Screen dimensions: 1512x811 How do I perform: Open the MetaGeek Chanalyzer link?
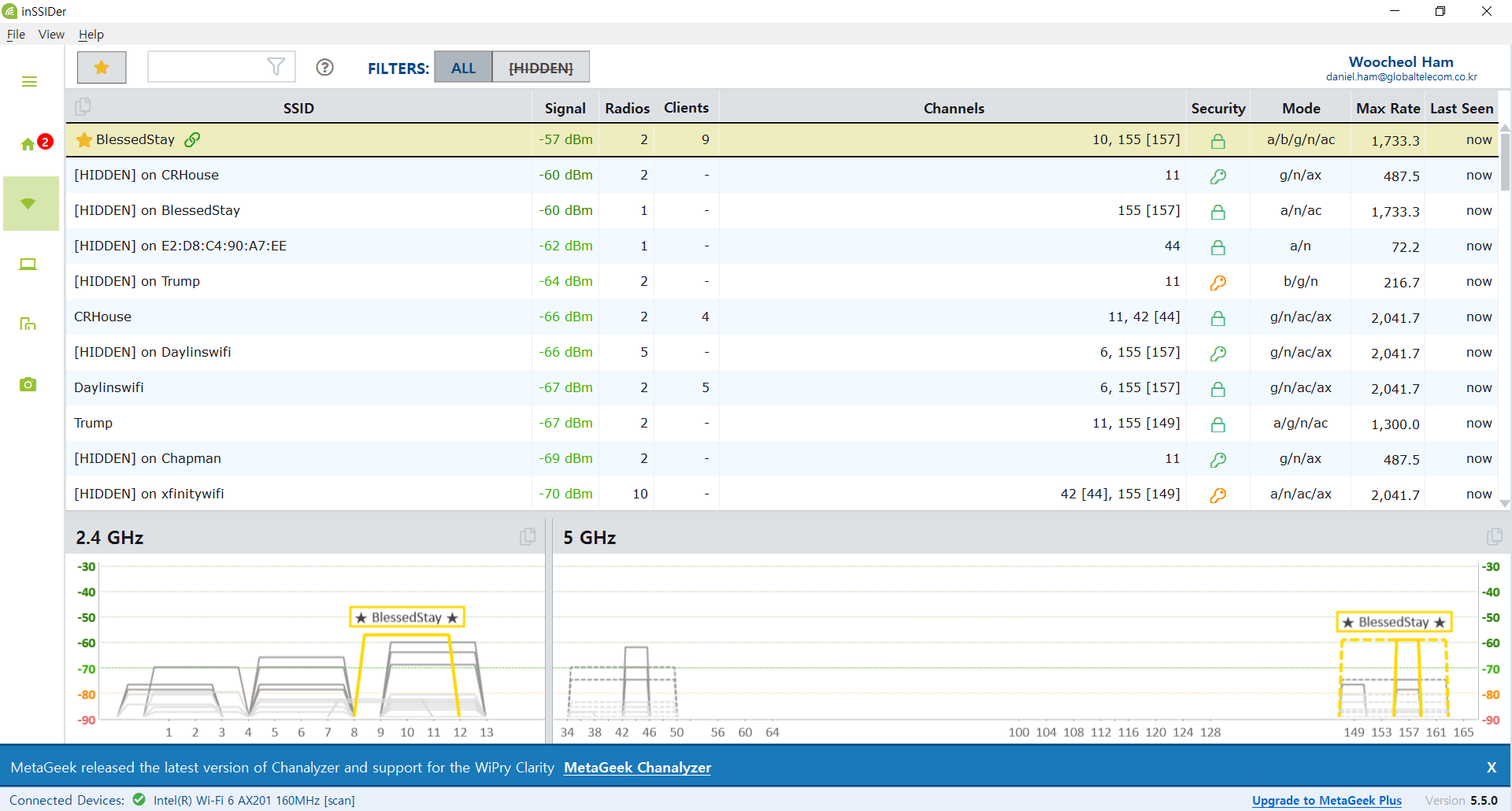pyautogui.click(x=637, y=768)
